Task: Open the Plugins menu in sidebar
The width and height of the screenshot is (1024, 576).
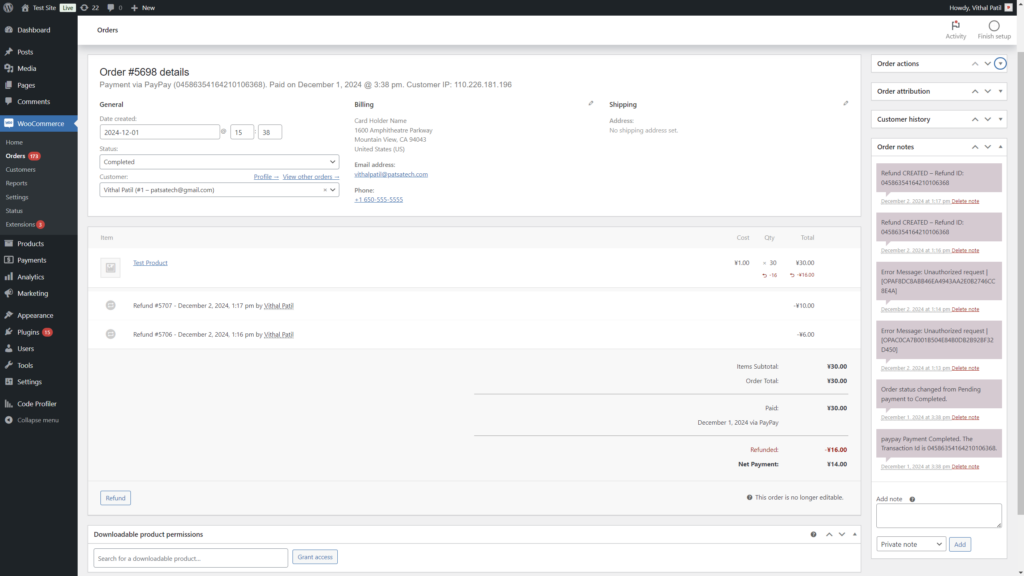Action: click(28, 332)
